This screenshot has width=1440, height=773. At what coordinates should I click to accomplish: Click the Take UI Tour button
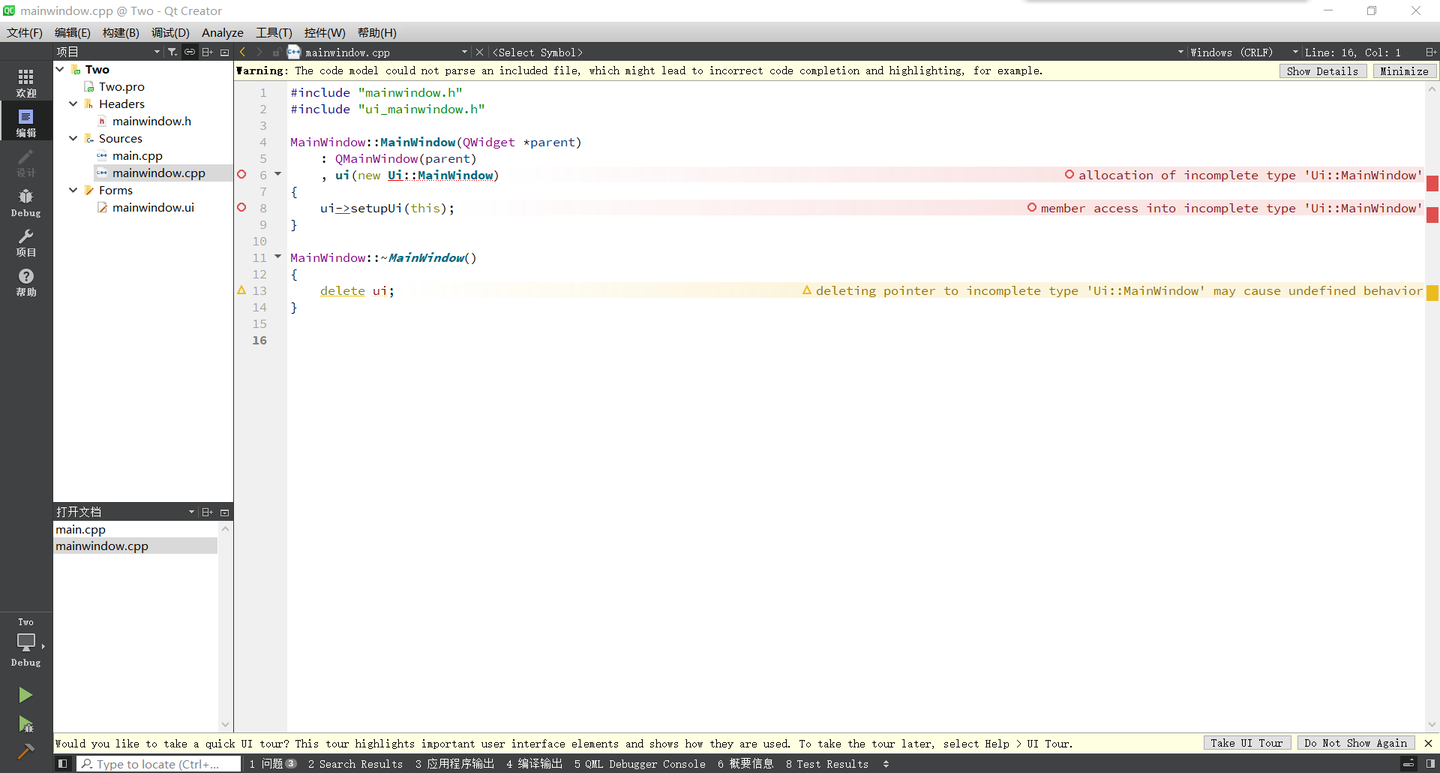pos(1246,743)
